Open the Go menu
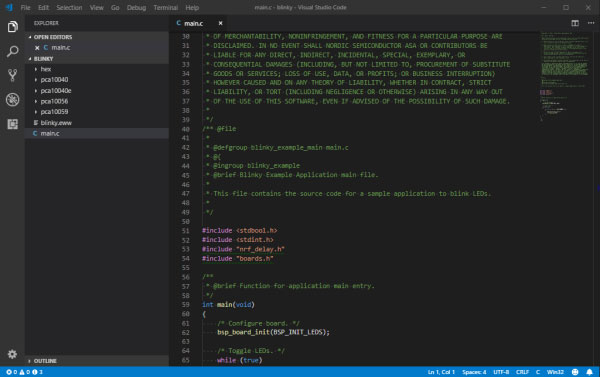This screenshot has height=377, width=600. point(115,8)
